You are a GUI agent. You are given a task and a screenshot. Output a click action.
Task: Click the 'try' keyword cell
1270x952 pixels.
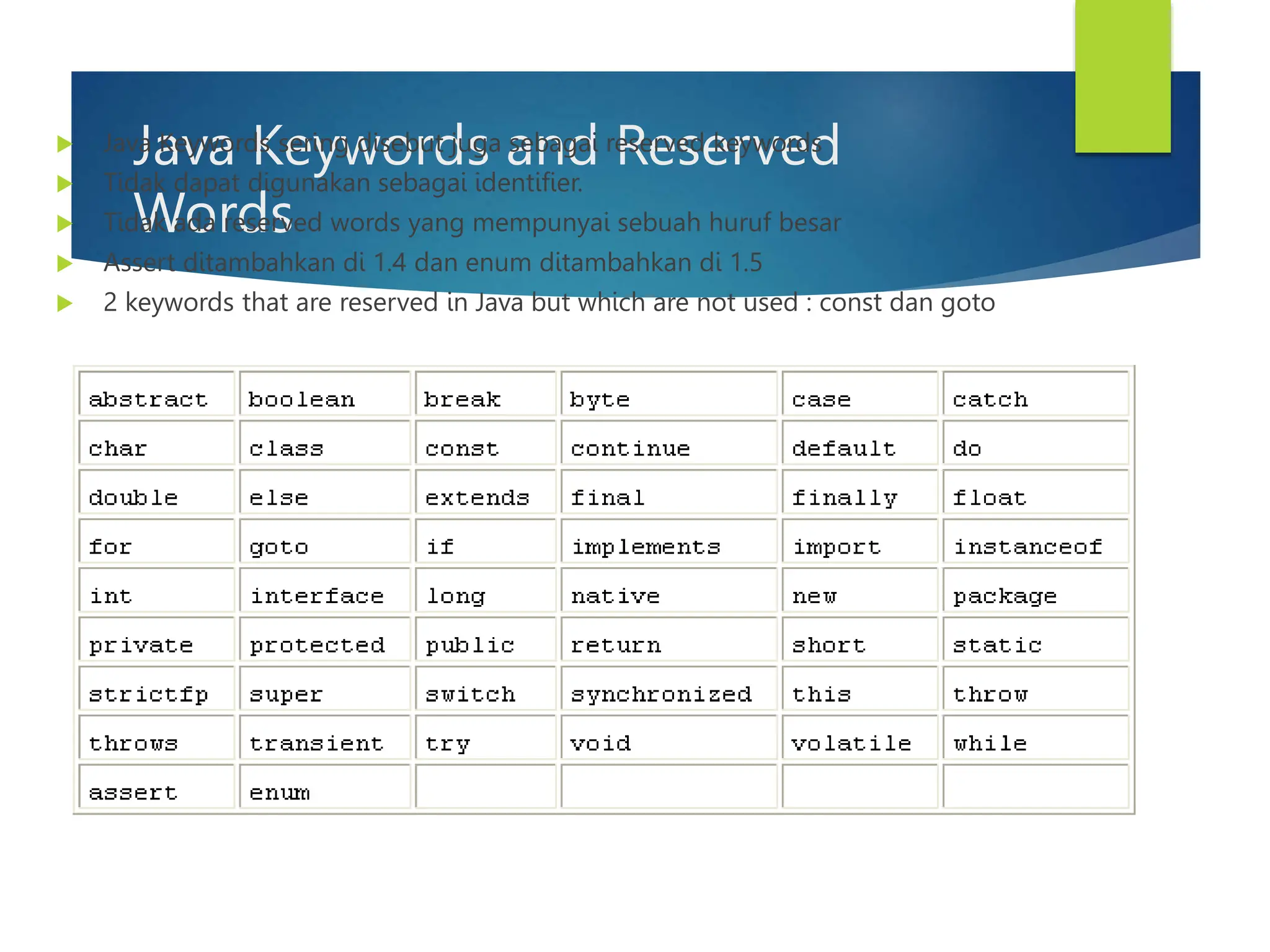point(486,736)
